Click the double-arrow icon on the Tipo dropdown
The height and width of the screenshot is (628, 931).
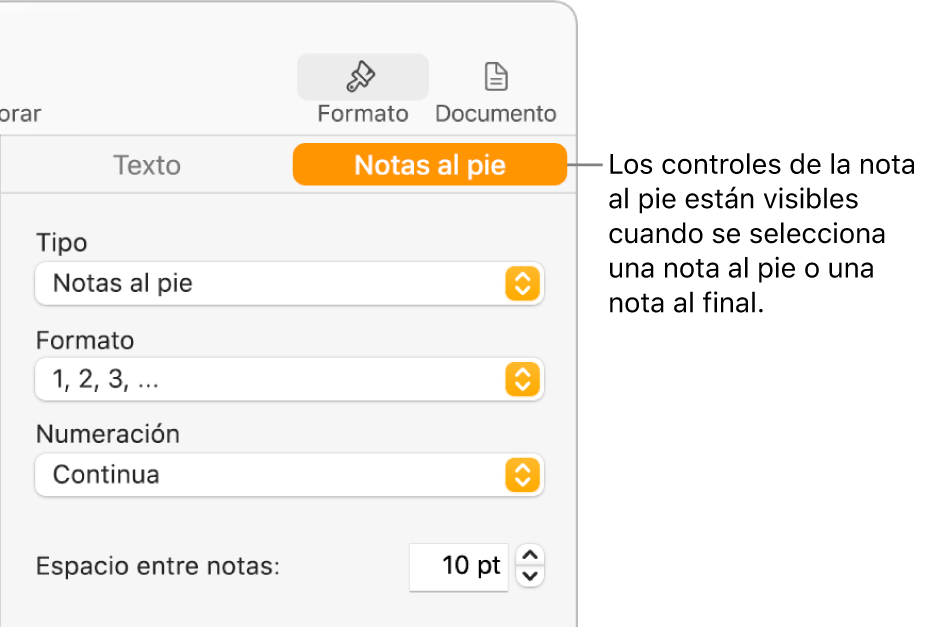pyautogui.click(x=523, y=284)
